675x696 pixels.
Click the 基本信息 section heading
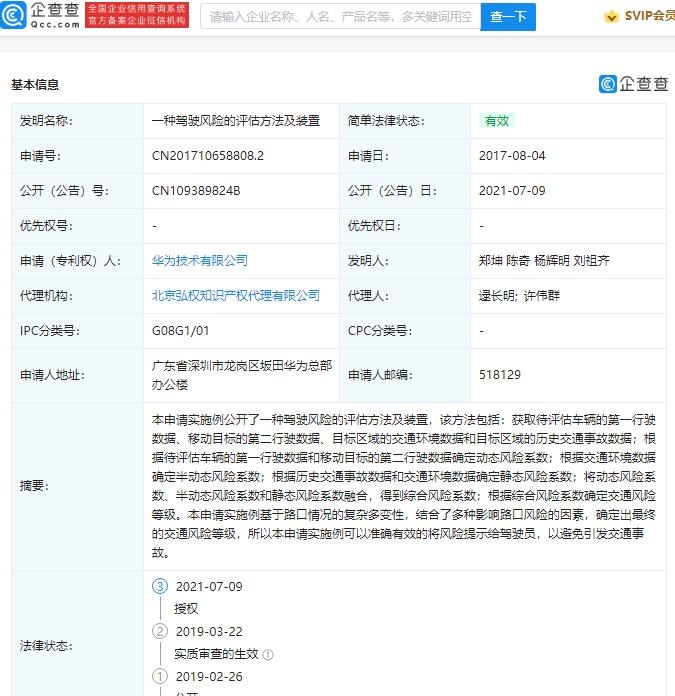pyautogui.click(x=35, y=84)
